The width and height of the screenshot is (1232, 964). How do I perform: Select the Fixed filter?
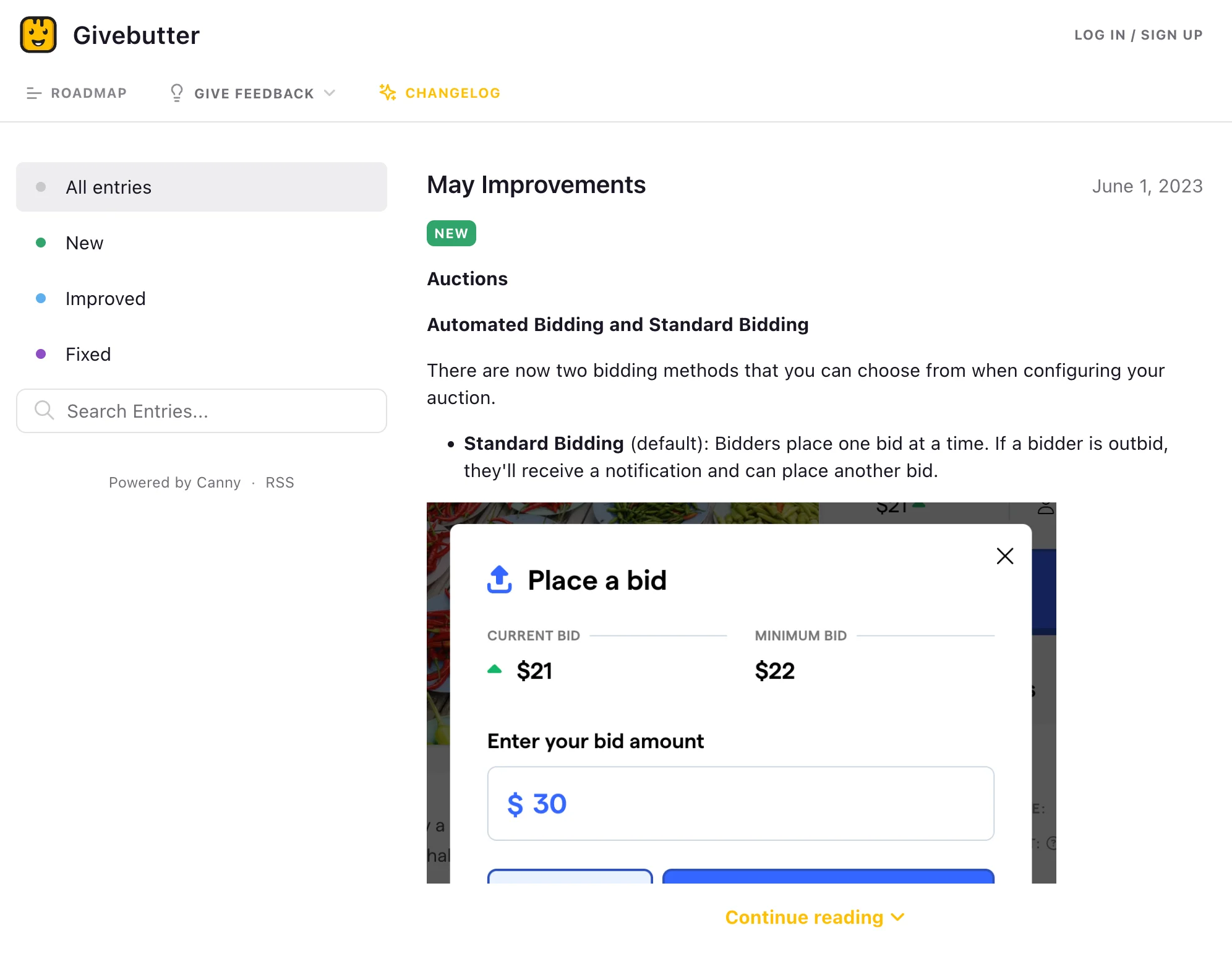pyautogui.click(x=88, y=354)
